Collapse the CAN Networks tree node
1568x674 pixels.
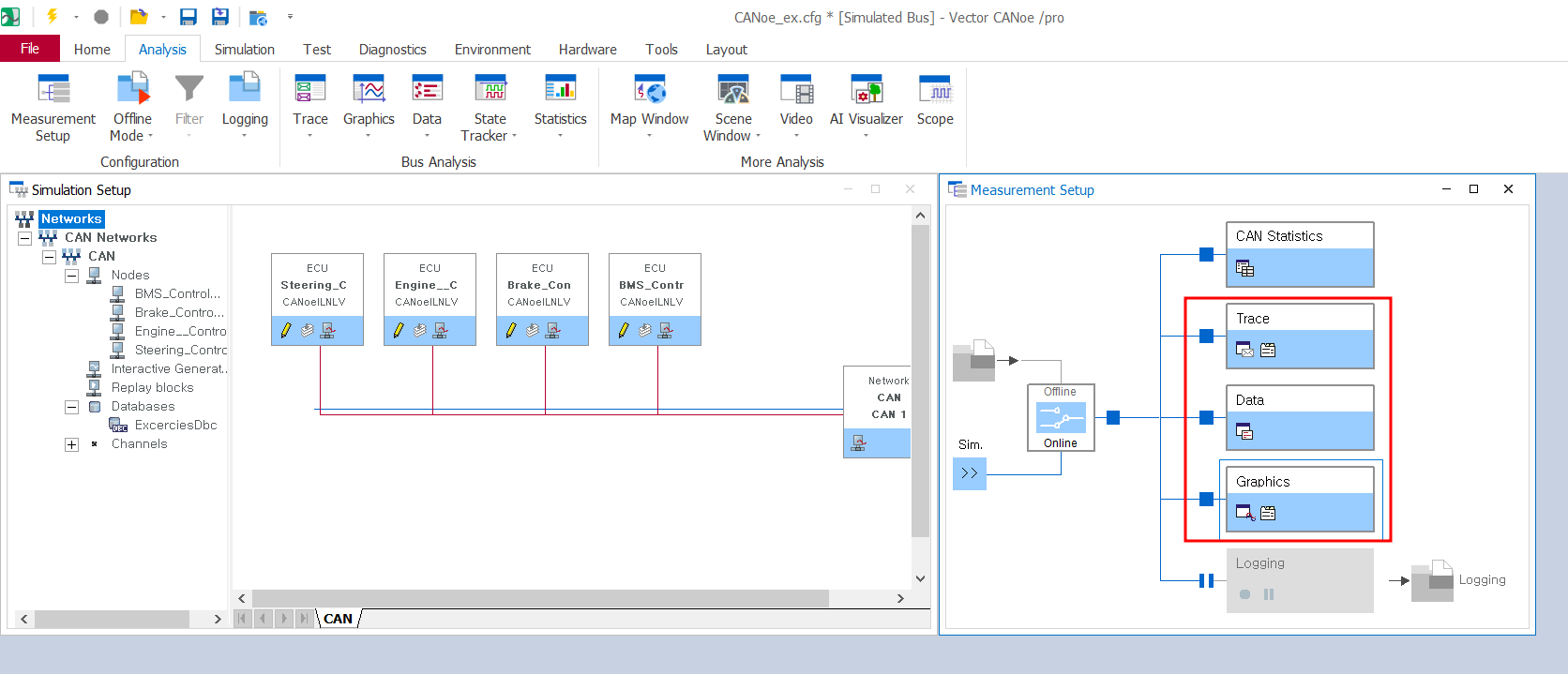[x=25, y=238]
